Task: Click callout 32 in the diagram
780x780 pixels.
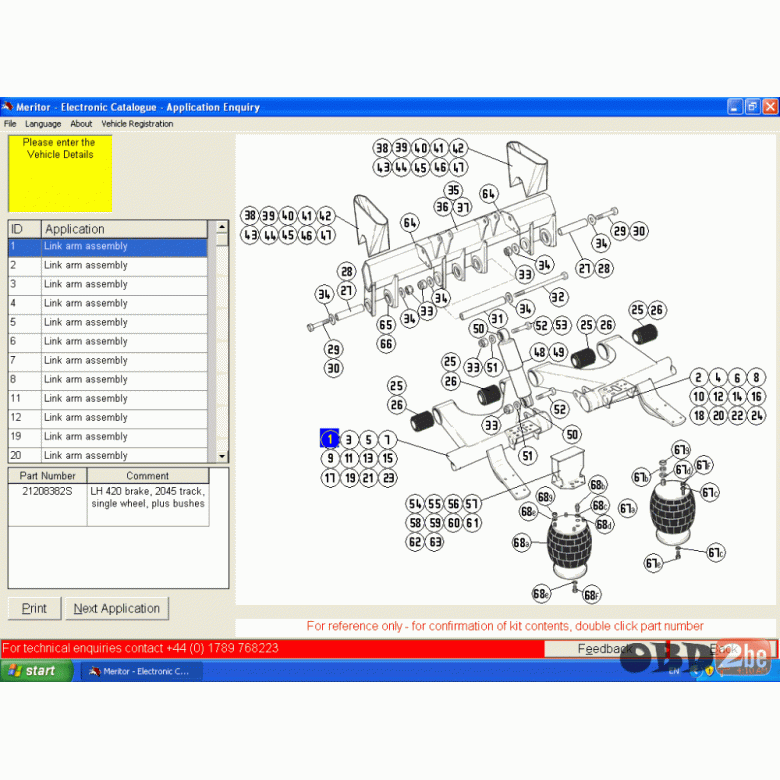Action: click(x=558, y=297)
